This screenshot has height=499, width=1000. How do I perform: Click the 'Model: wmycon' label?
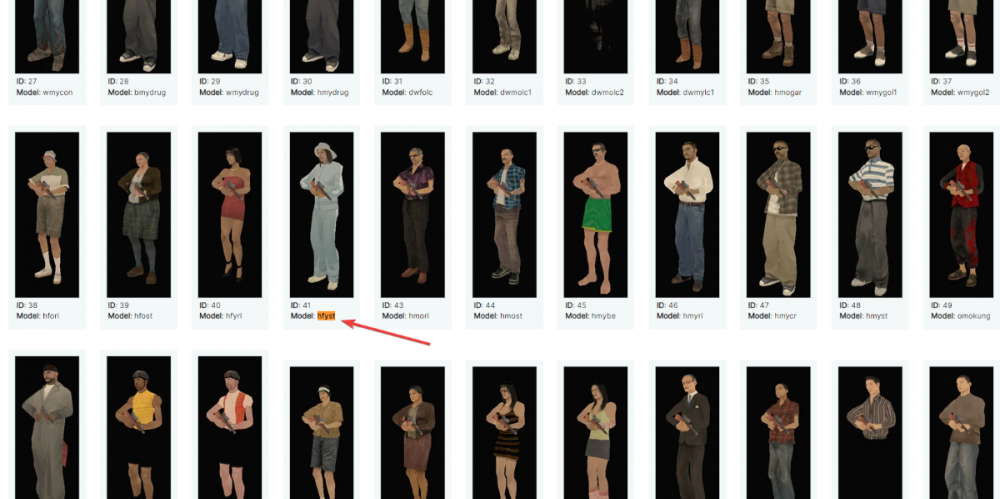click(x=45, y=92)
